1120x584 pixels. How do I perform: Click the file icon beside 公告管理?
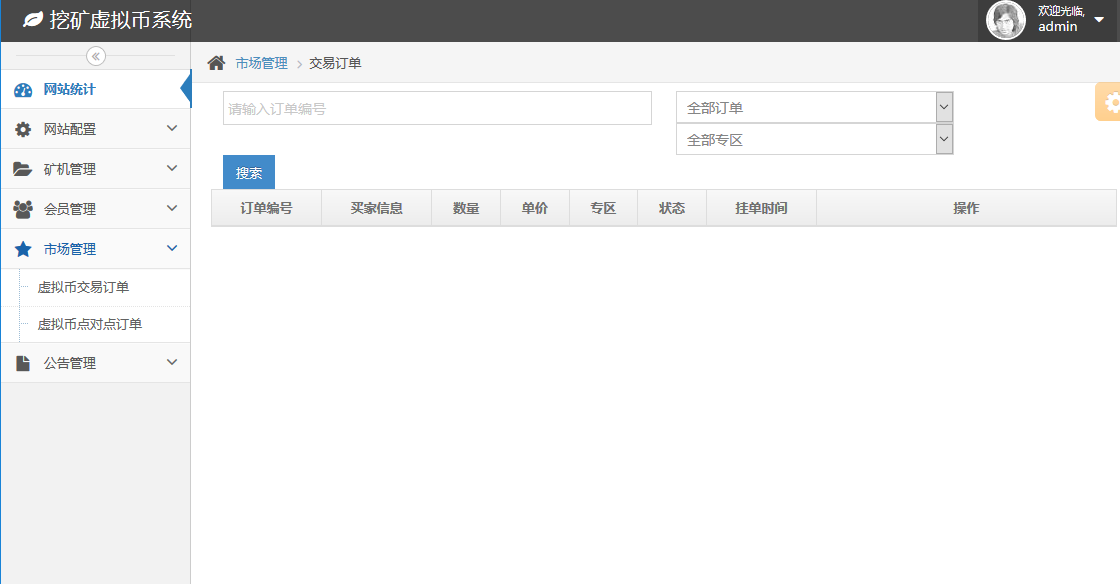(x=23, y=364)
